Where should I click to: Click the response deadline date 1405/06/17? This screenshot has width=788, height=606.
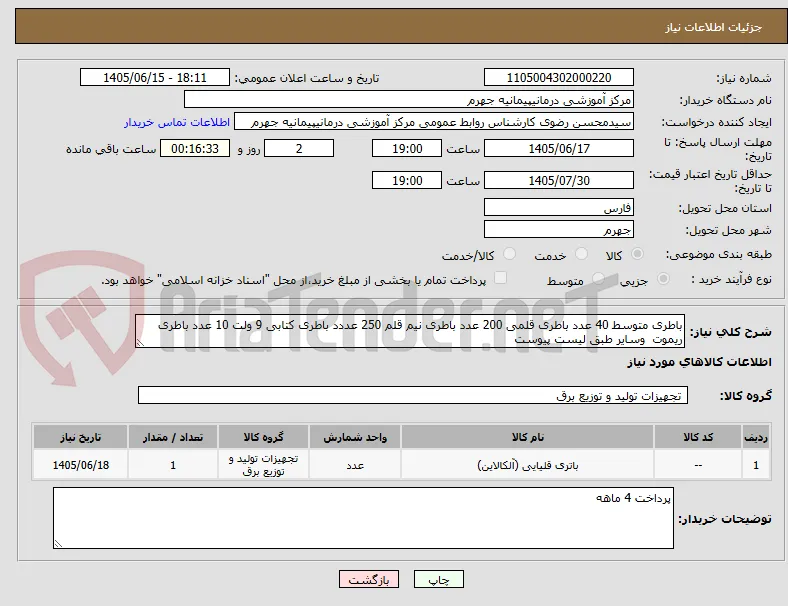pos(559,148)
